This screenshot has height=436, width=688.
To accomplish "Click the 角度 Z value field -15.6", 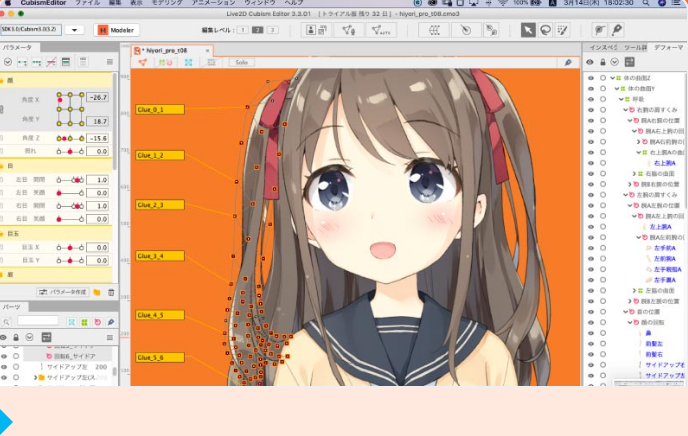I will click(97, 138).
